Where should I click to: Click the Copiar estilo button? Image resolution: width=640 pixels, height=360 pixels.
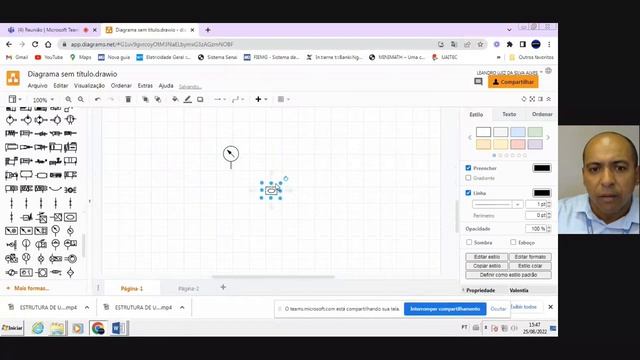click(x=487, y=266)
